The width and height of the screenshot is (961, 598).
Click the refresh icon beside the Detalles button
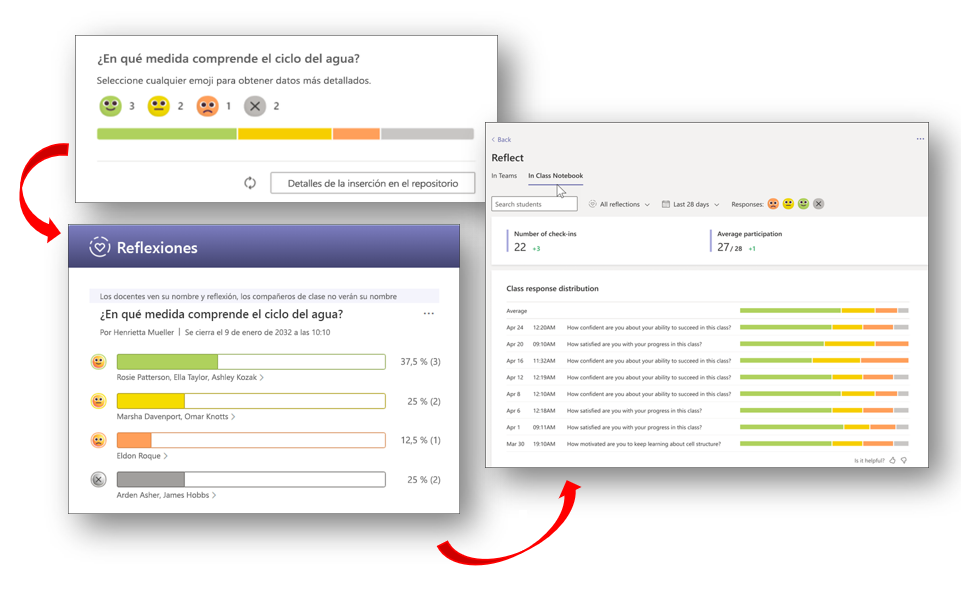tap(250, 183)
